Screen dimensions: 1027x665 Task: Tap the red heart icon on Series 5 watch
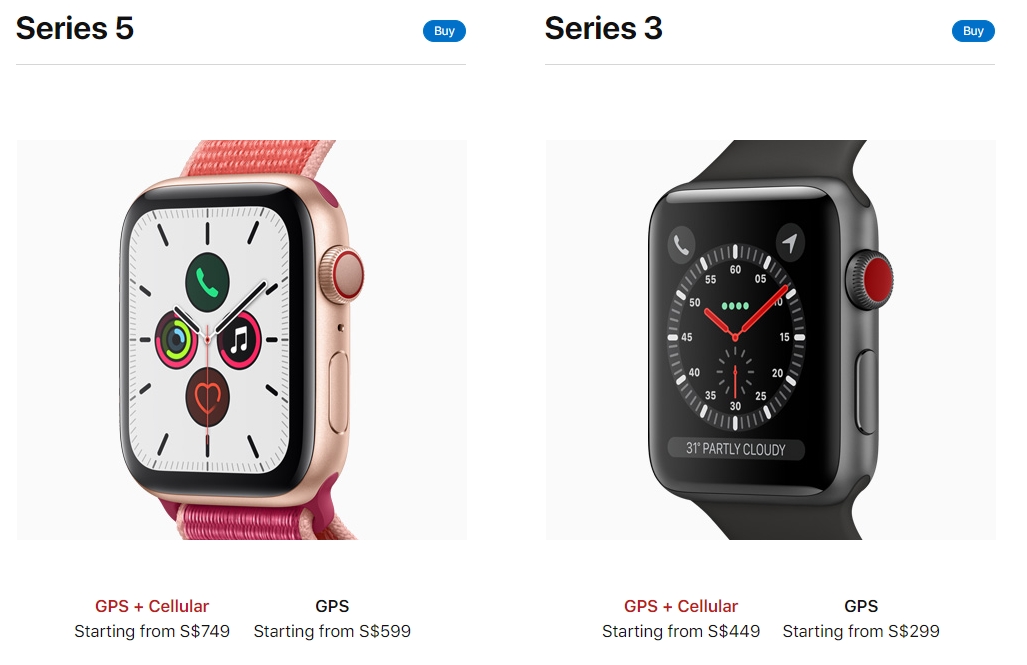click(208, 398)
